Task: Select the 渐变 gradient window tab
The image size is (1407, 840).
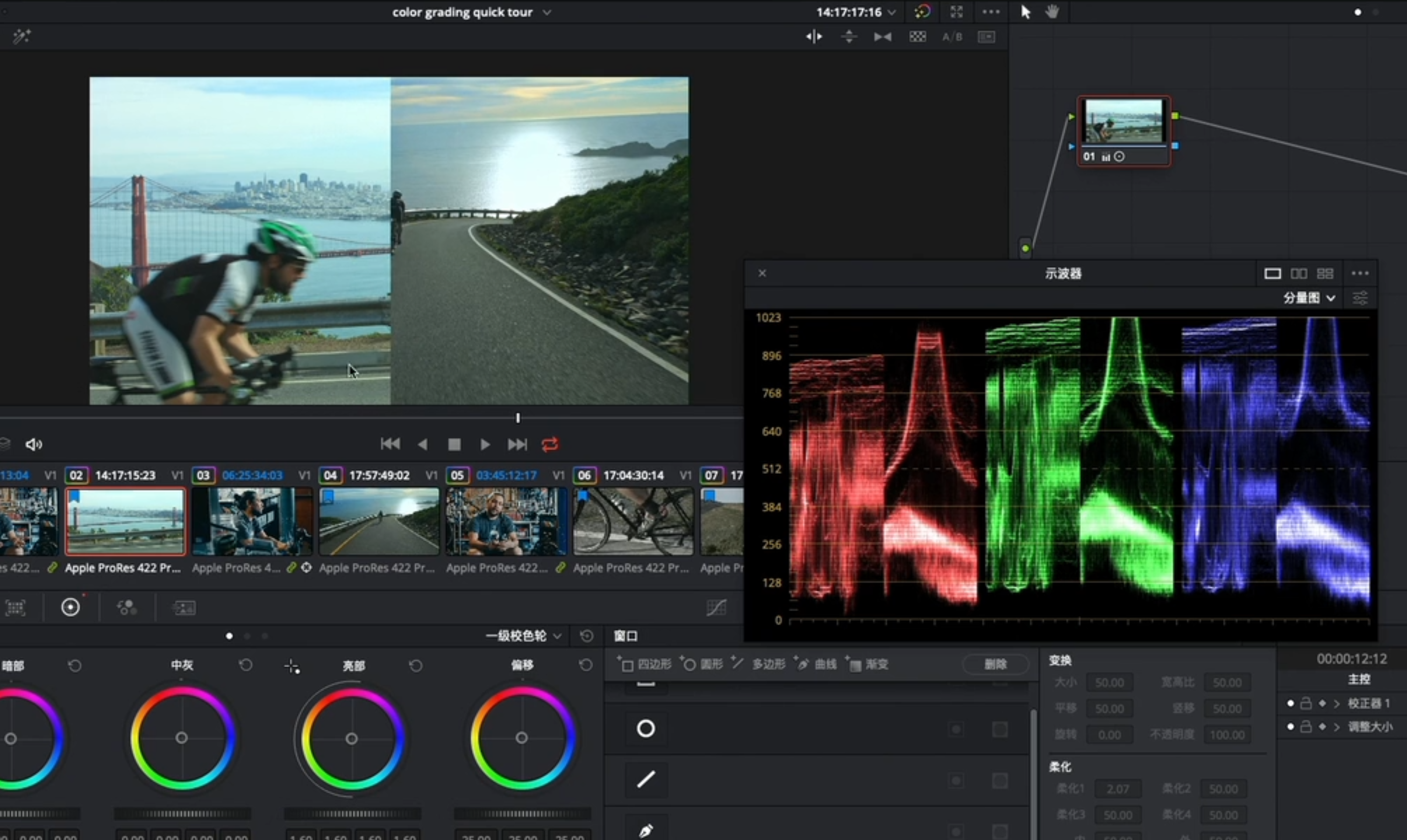Action: [868, 664]
